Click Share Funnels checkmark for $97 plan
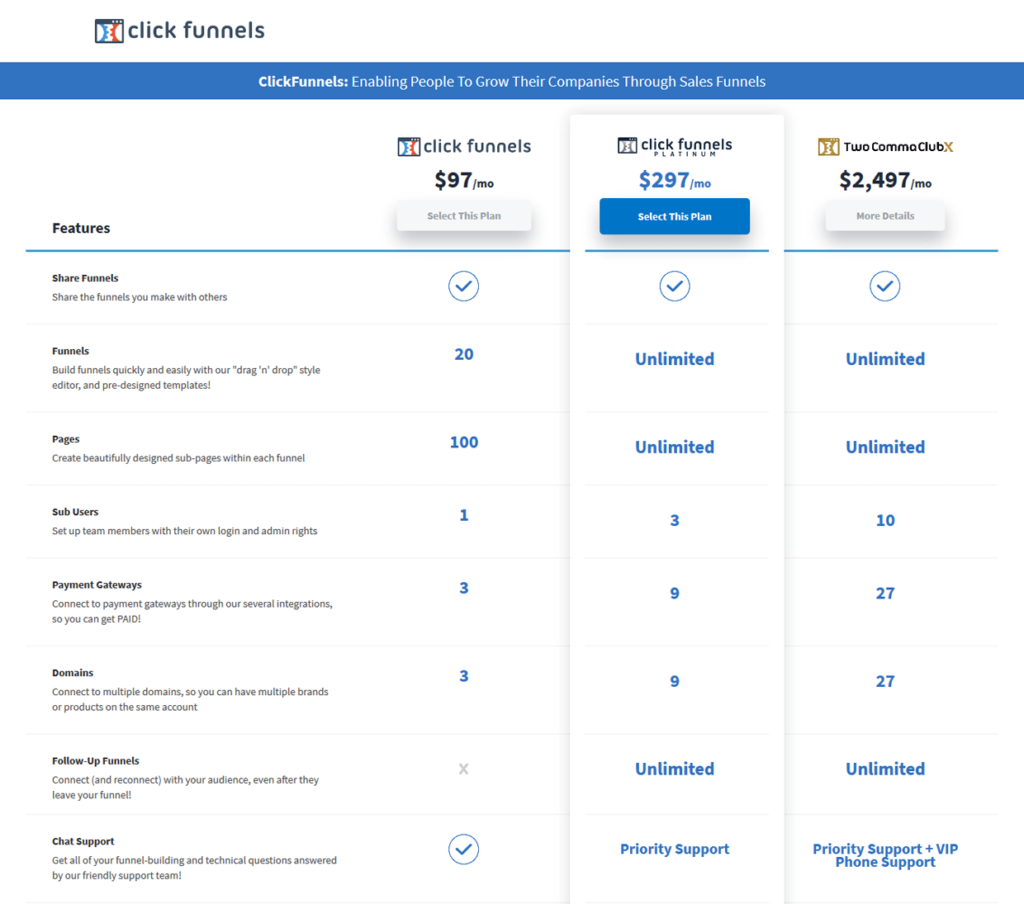The image size is (1024, 904). [464, 286]
